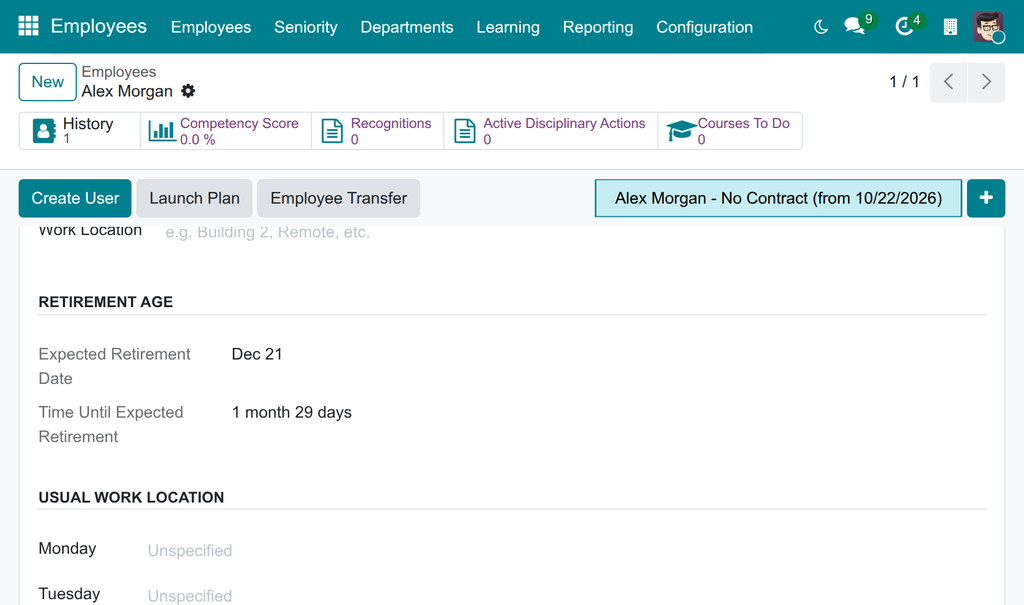
Task: Click the 'Alex Morgan' record title
Action: tap(127, 91)
